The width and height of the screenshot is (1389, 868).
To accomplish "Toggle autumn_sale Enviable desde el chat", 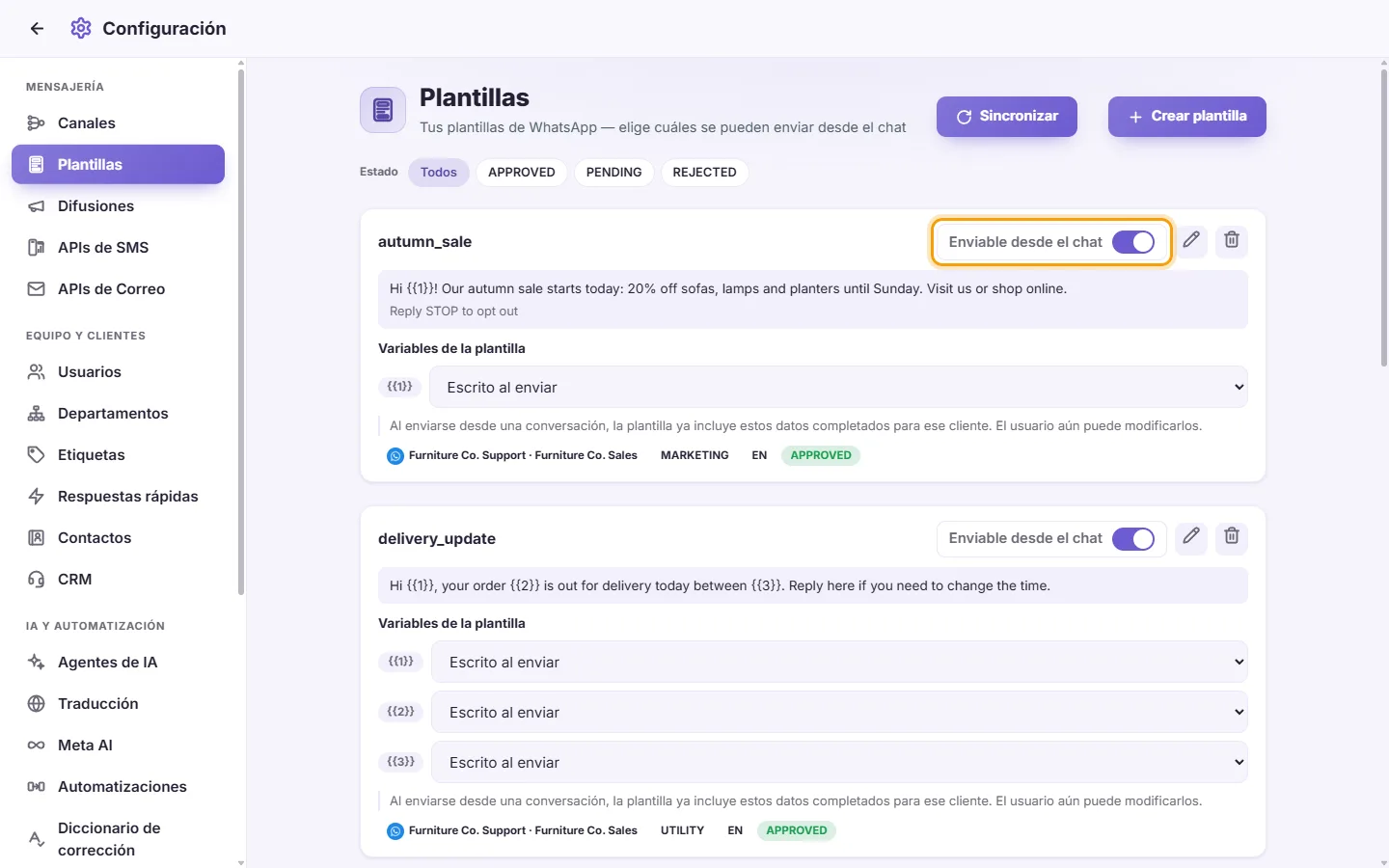I will click(x=1133, y=242).
